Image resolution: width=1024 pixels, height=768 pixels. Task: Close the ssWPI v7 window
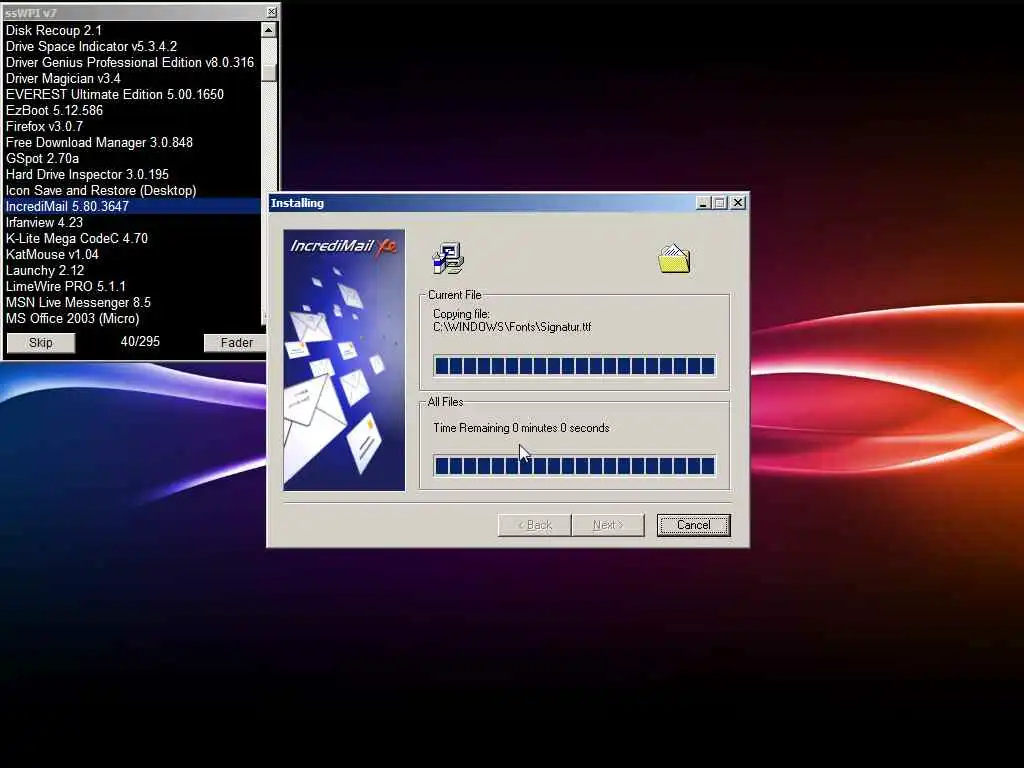271,12
